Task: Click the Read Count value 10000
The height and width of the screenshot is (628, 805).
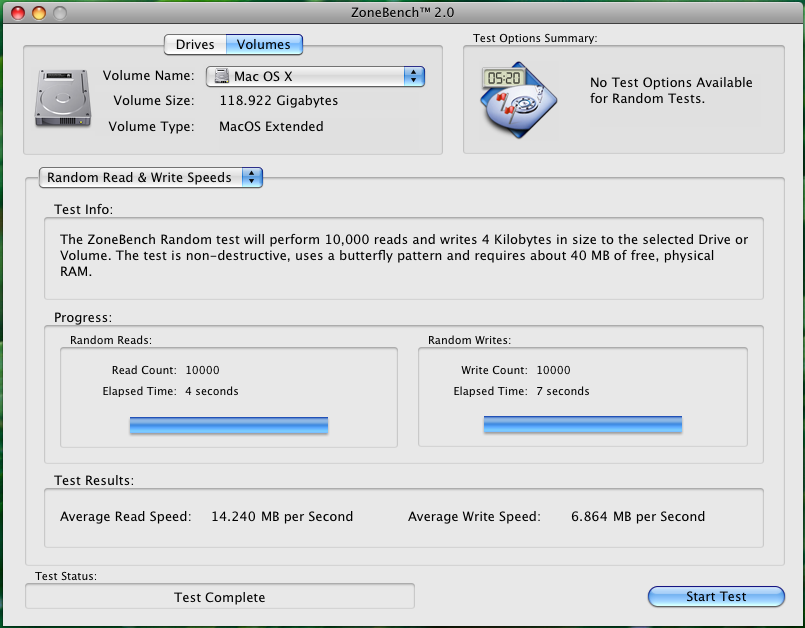Action: (x=202, y=370)
